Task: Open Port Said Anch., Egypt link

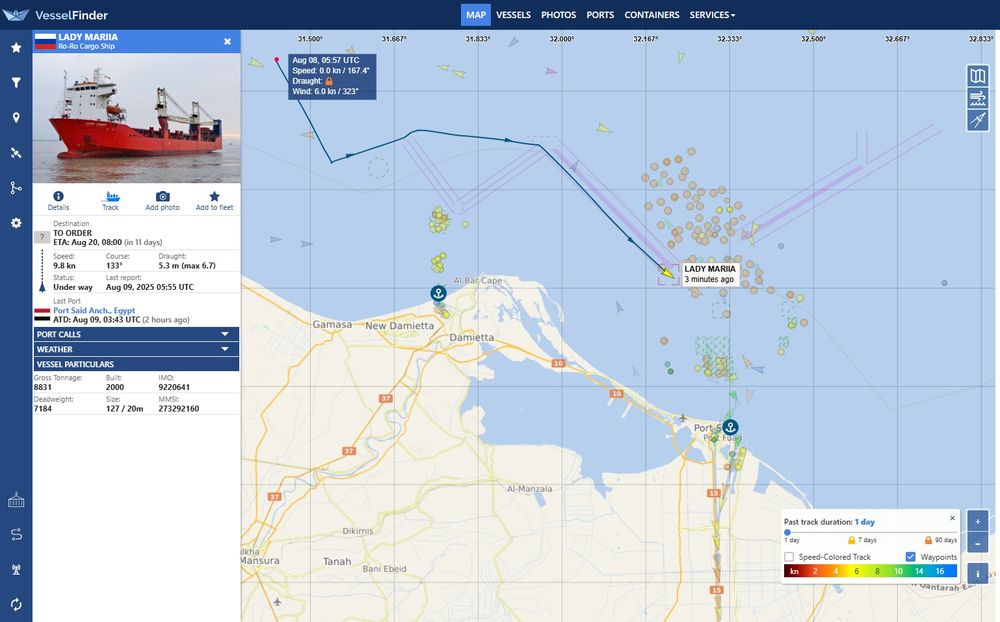Action: pos(94,311)
